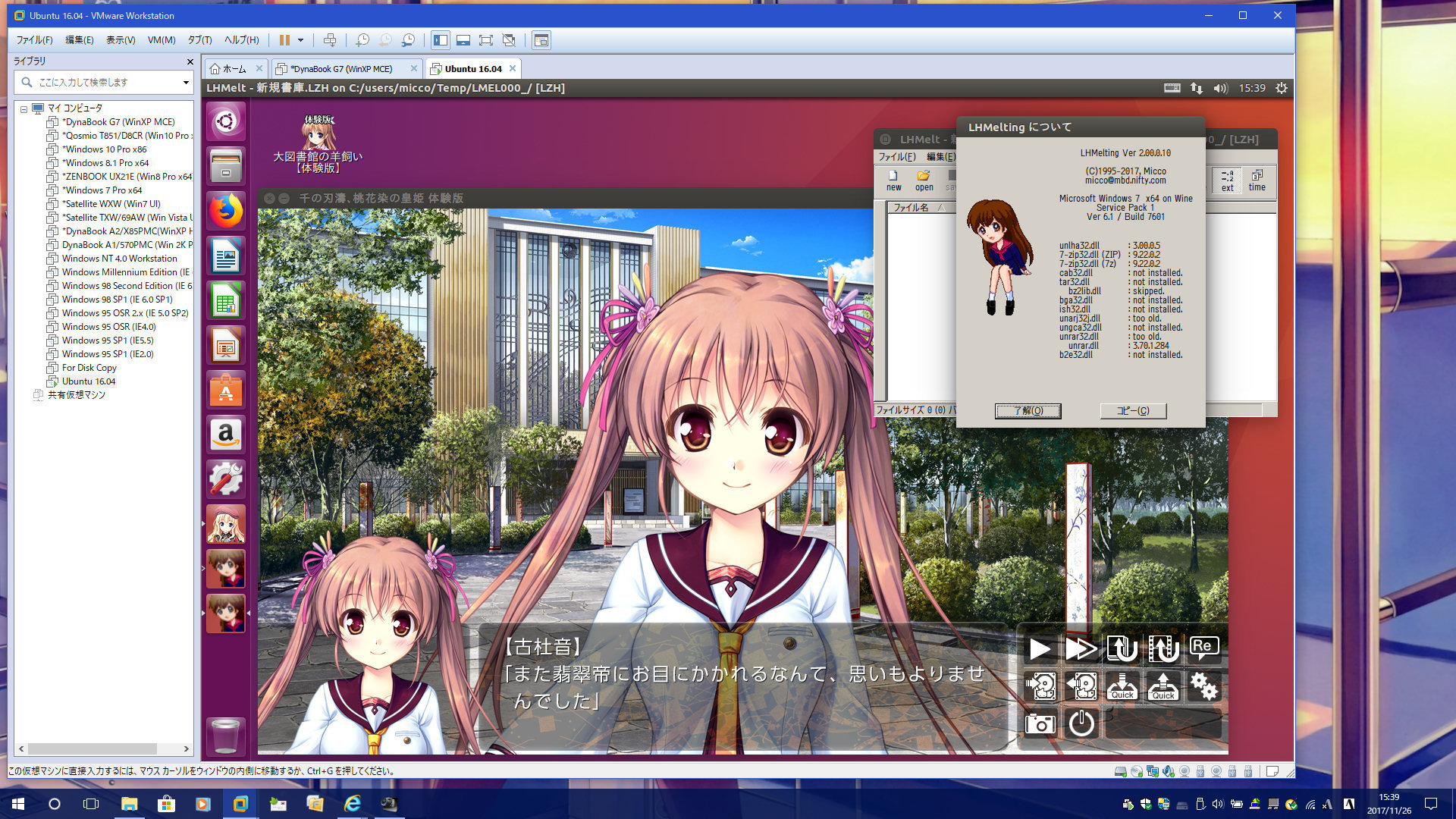This screenshot has height=819, width=1456.
Task: Click the library search input field
Action: pyautogui.click(x=102, y=82)
